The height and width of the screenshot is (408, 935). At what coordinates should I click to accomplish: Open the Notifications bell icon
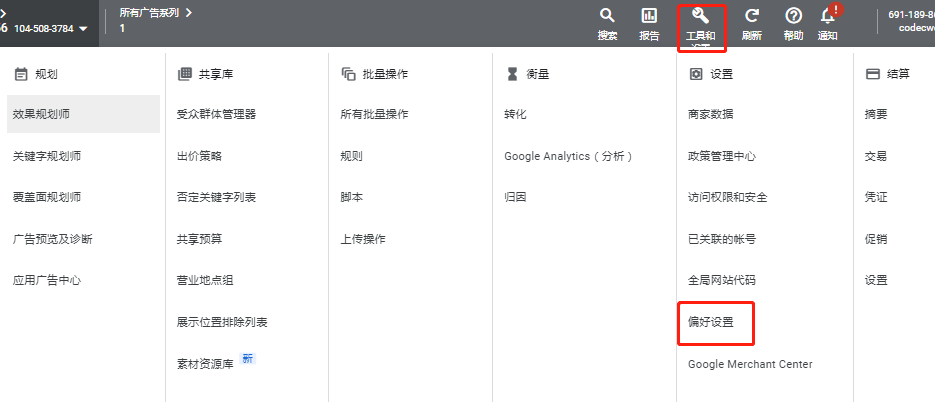pyautogui.click(x=827, y=16)
